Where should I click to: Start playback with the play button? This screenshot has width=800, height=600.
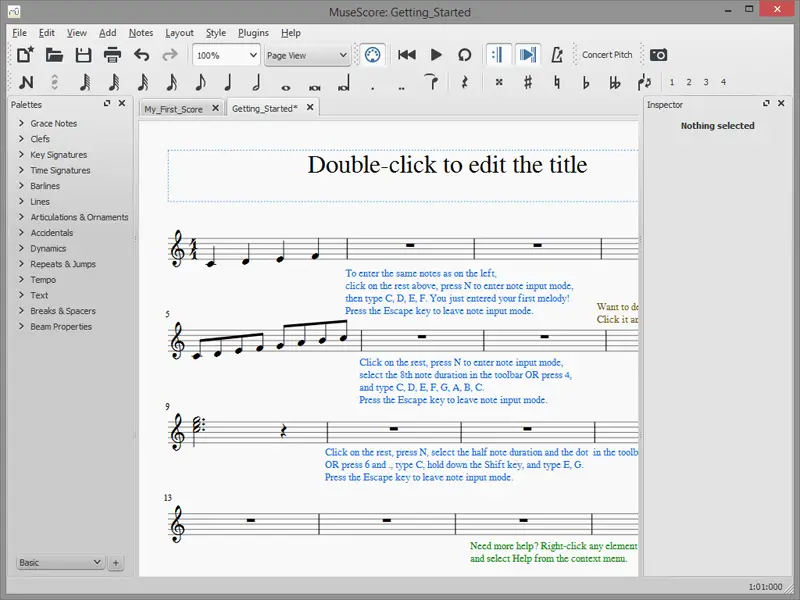click(x=436, y=55)
